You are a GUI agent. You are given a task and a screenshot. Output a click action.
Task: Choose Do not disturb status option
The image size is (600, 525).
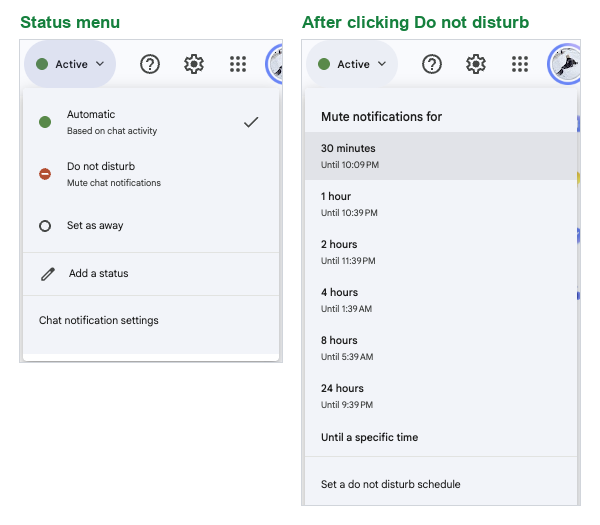click(x=151, y=174)
